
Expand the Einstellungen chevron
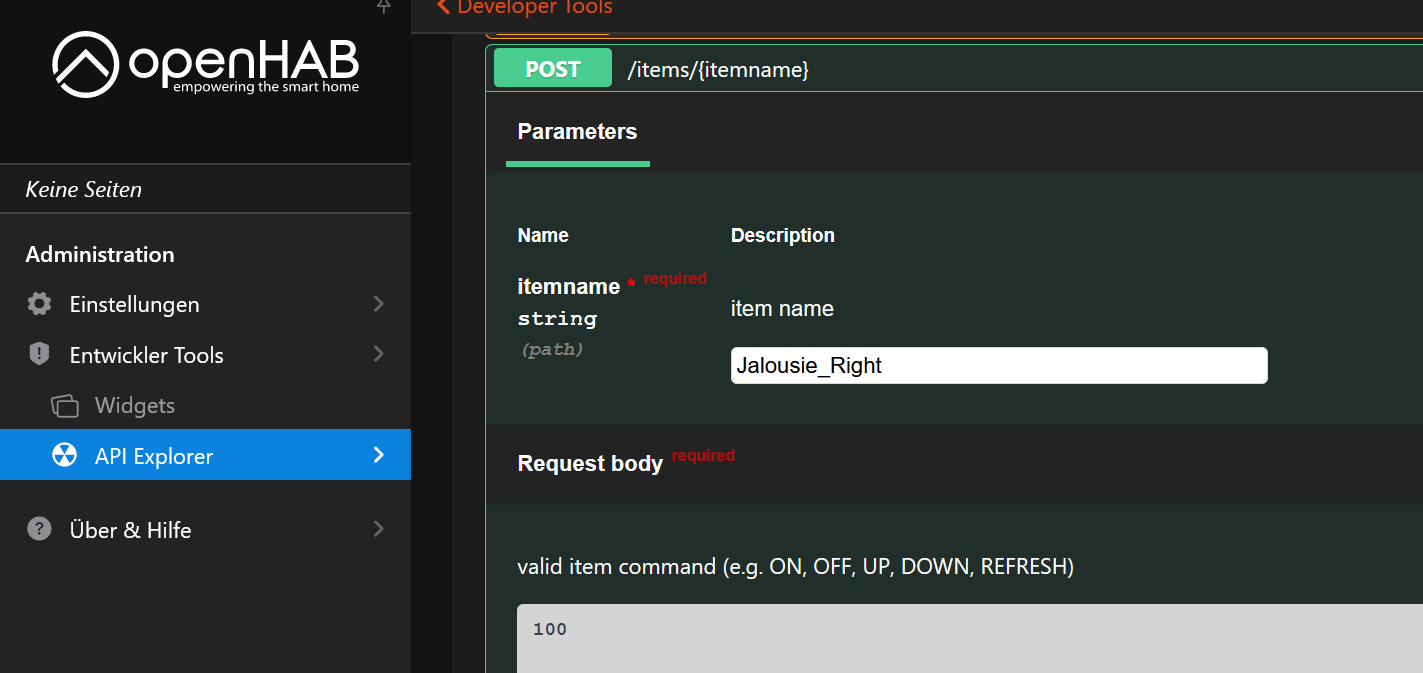[x=379, y=304]
